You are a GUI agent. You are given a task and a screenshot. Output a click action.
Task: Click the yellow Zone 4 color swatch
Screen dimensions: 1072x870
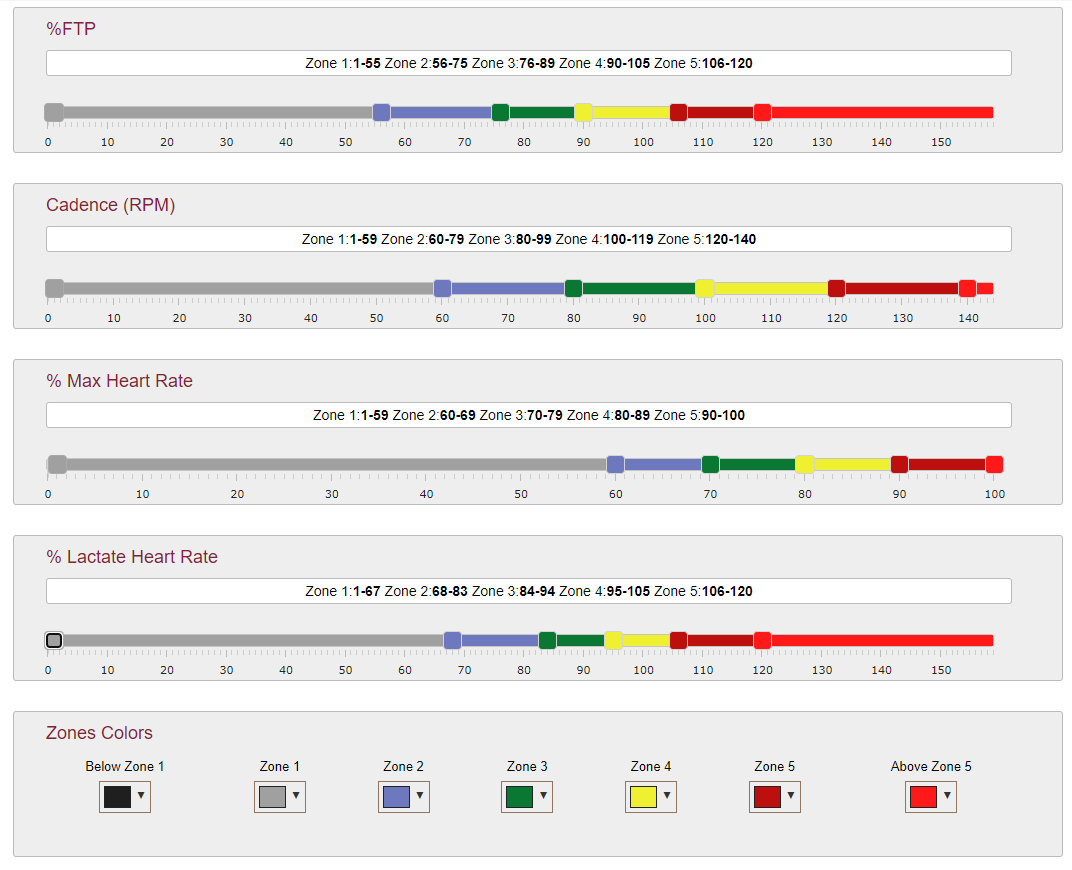tap(643, 797)
